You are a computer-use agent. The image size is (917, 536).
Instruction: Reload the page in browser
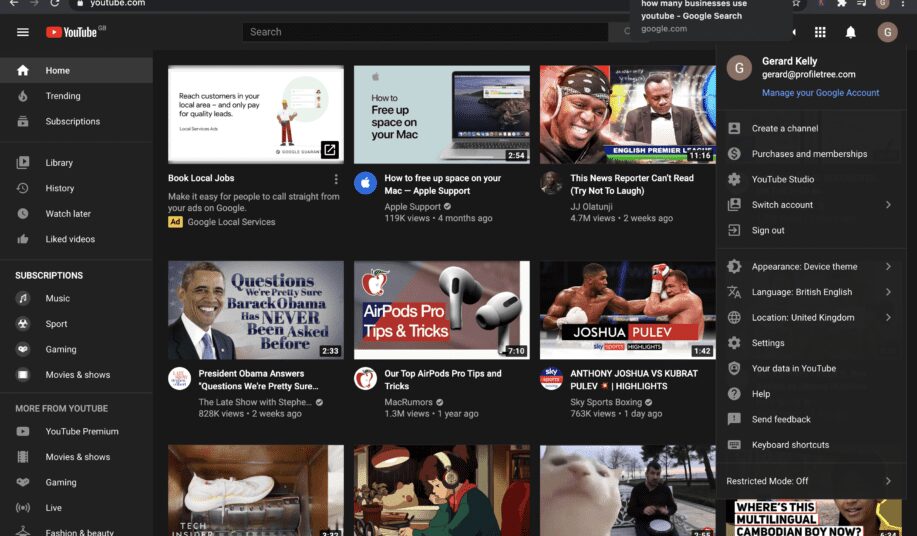[55, 3]
